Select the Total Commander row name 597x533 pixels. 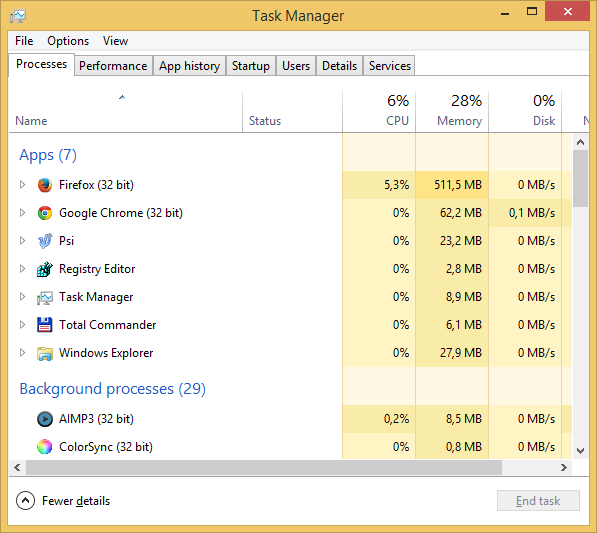pos(107,325)
